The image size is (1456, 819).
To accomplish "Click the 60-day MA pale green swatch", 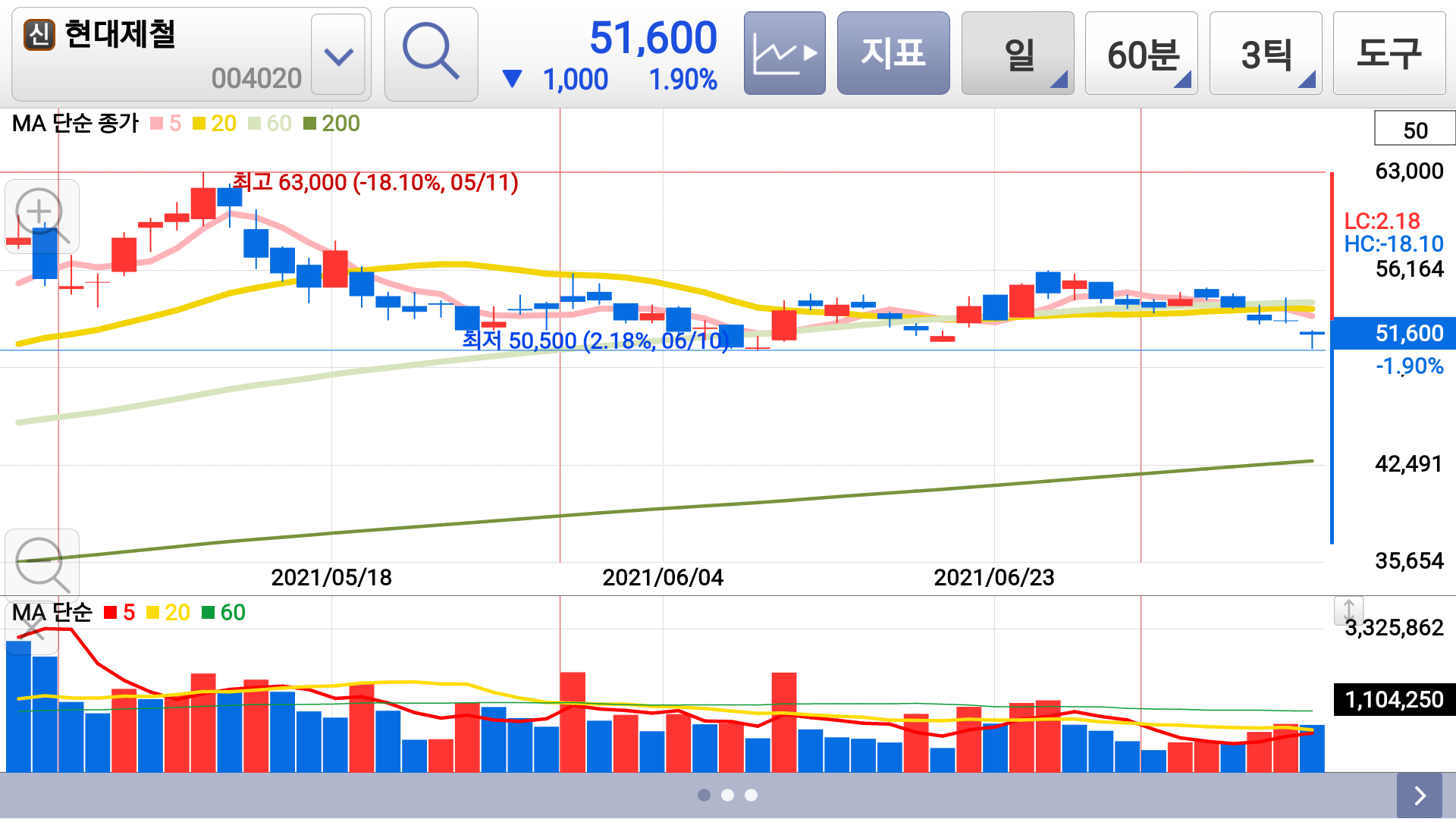I will (x=254, y=124).
